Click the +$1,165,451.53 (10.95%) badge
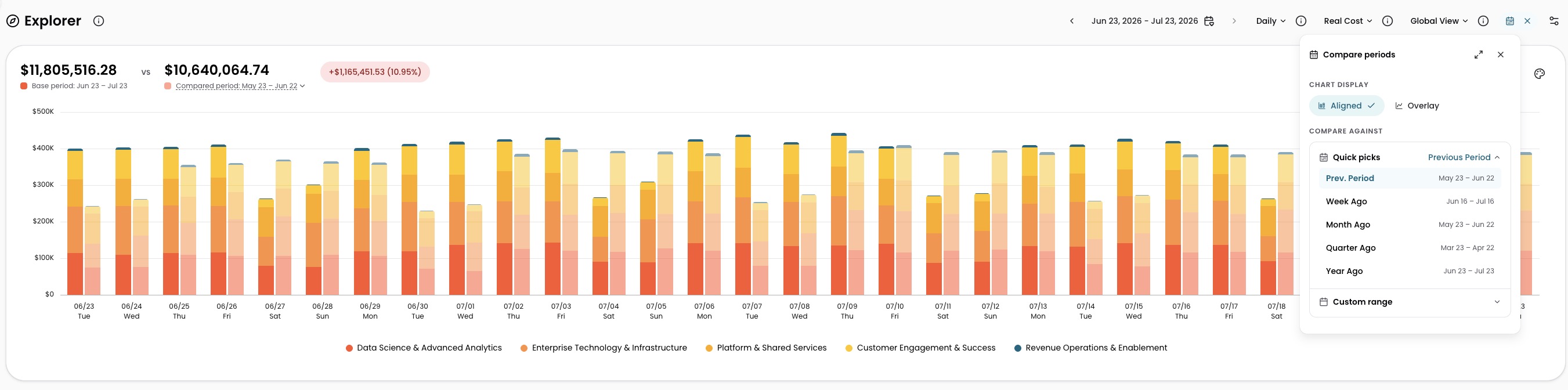This screenshot has height=390, width=1568. tap(375, 72)
